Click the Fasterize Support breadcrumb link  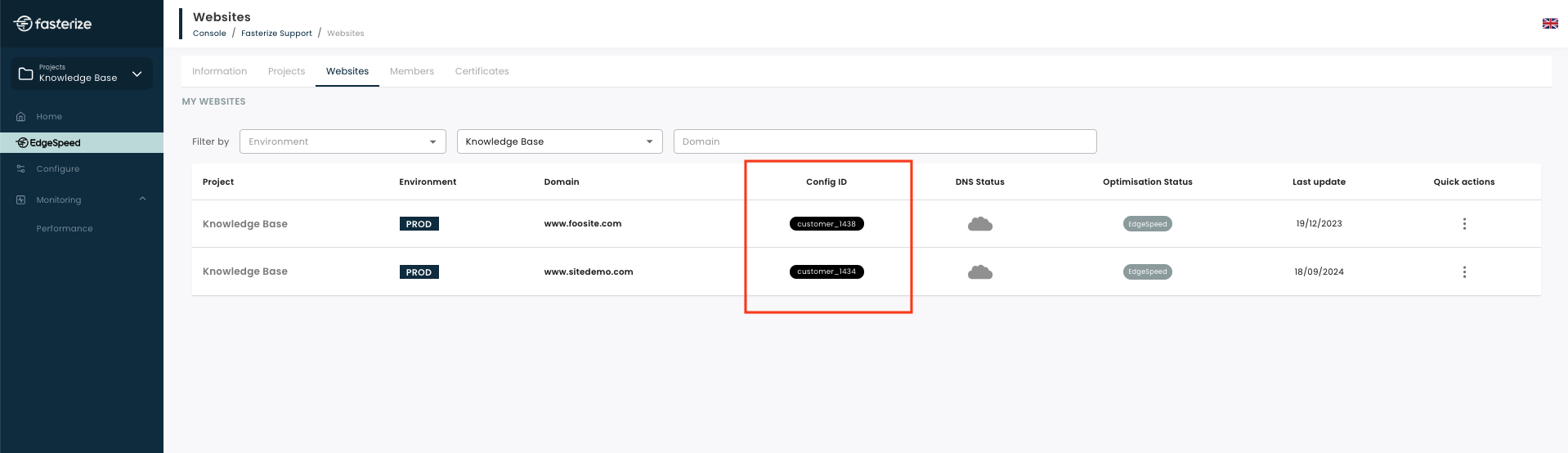(276, 34)
